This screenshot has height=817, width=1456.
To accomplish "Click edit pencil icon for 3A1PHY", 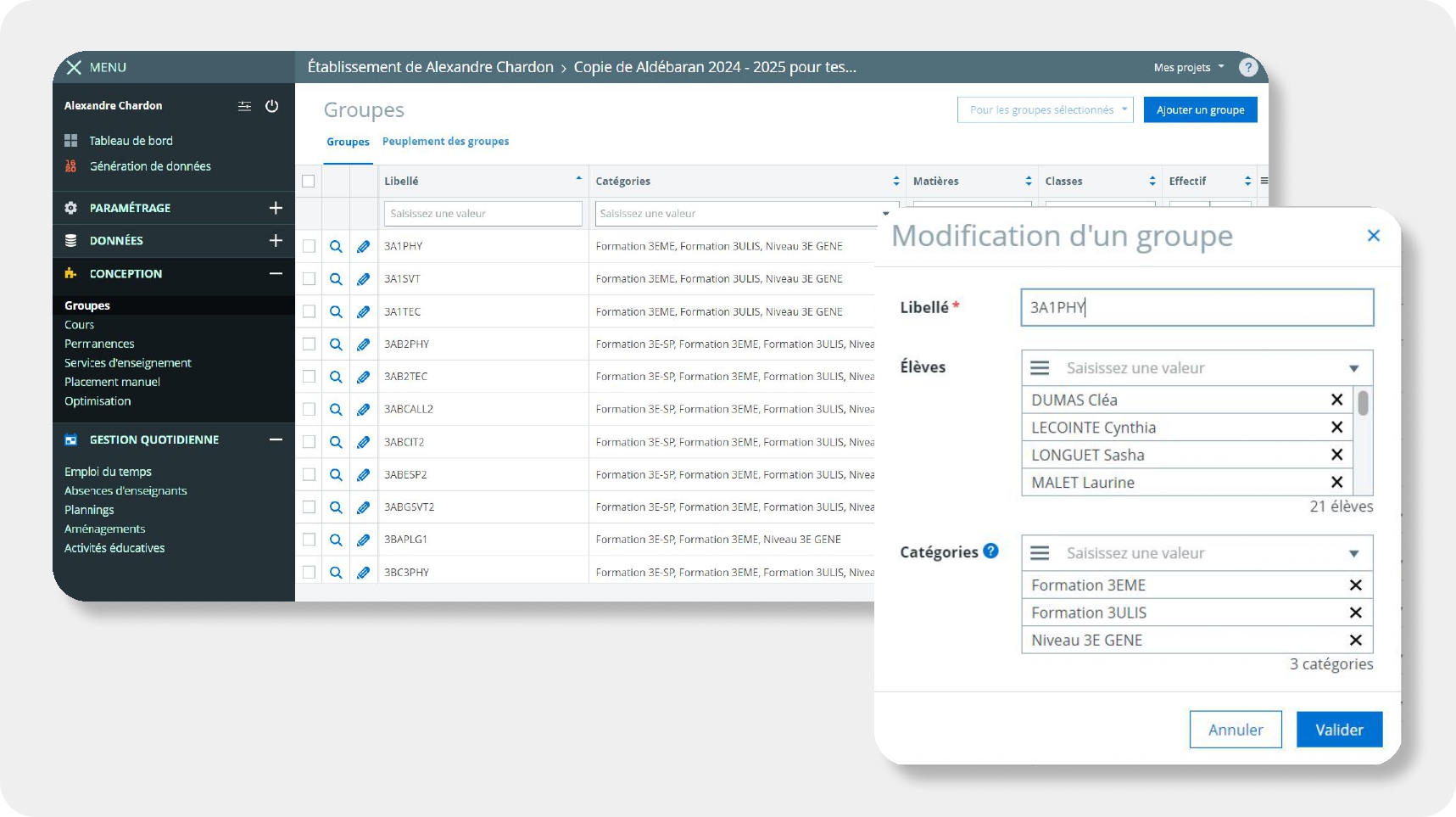I will (x=363, y=246).
